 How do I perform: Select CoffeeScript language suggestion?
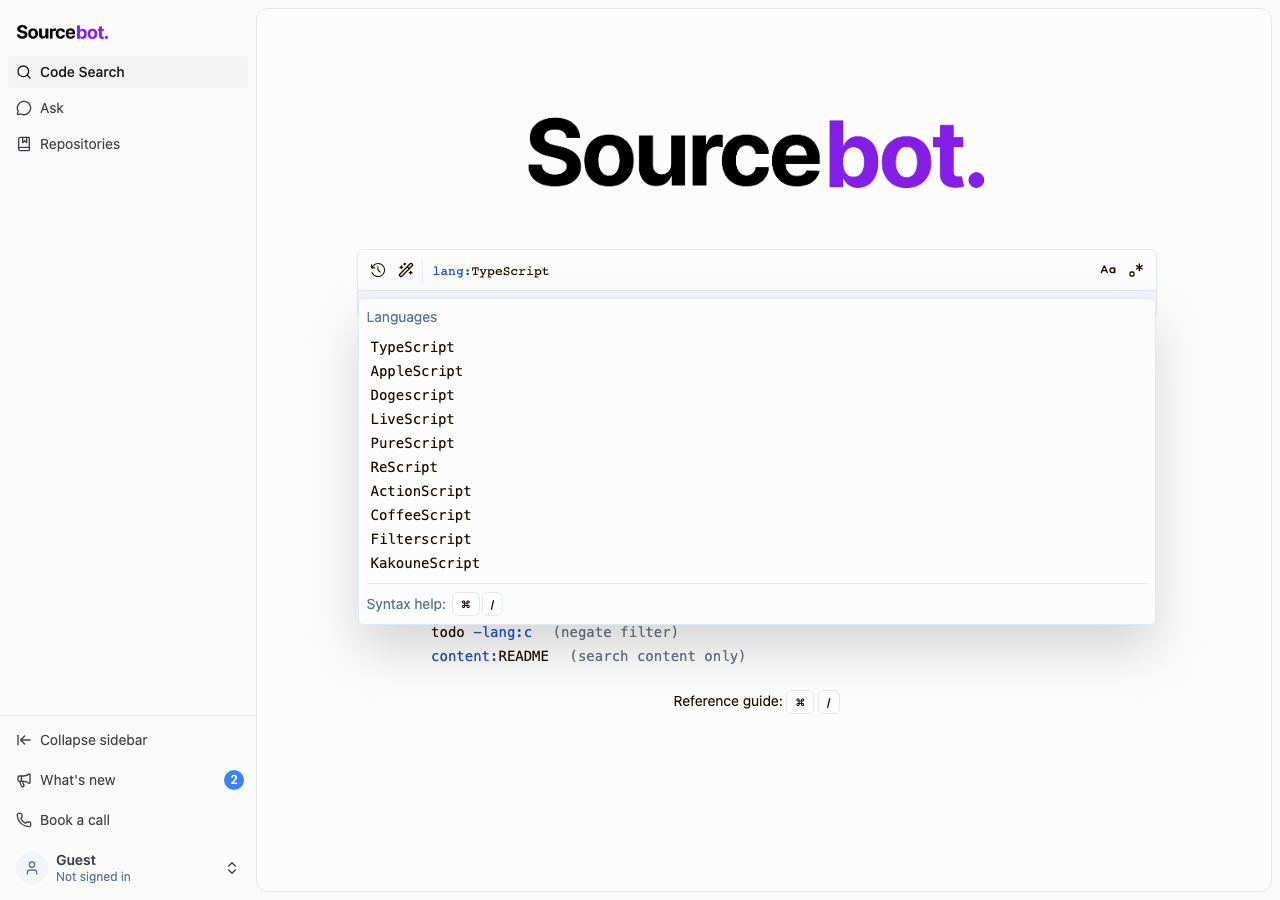point(757,515)
